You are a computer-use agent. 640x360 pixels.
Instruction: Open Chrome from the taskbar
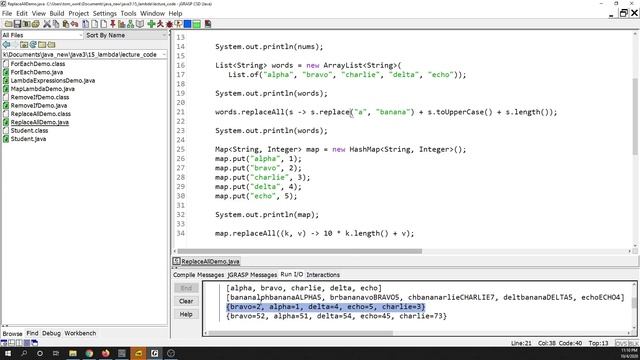pos(89,353)
